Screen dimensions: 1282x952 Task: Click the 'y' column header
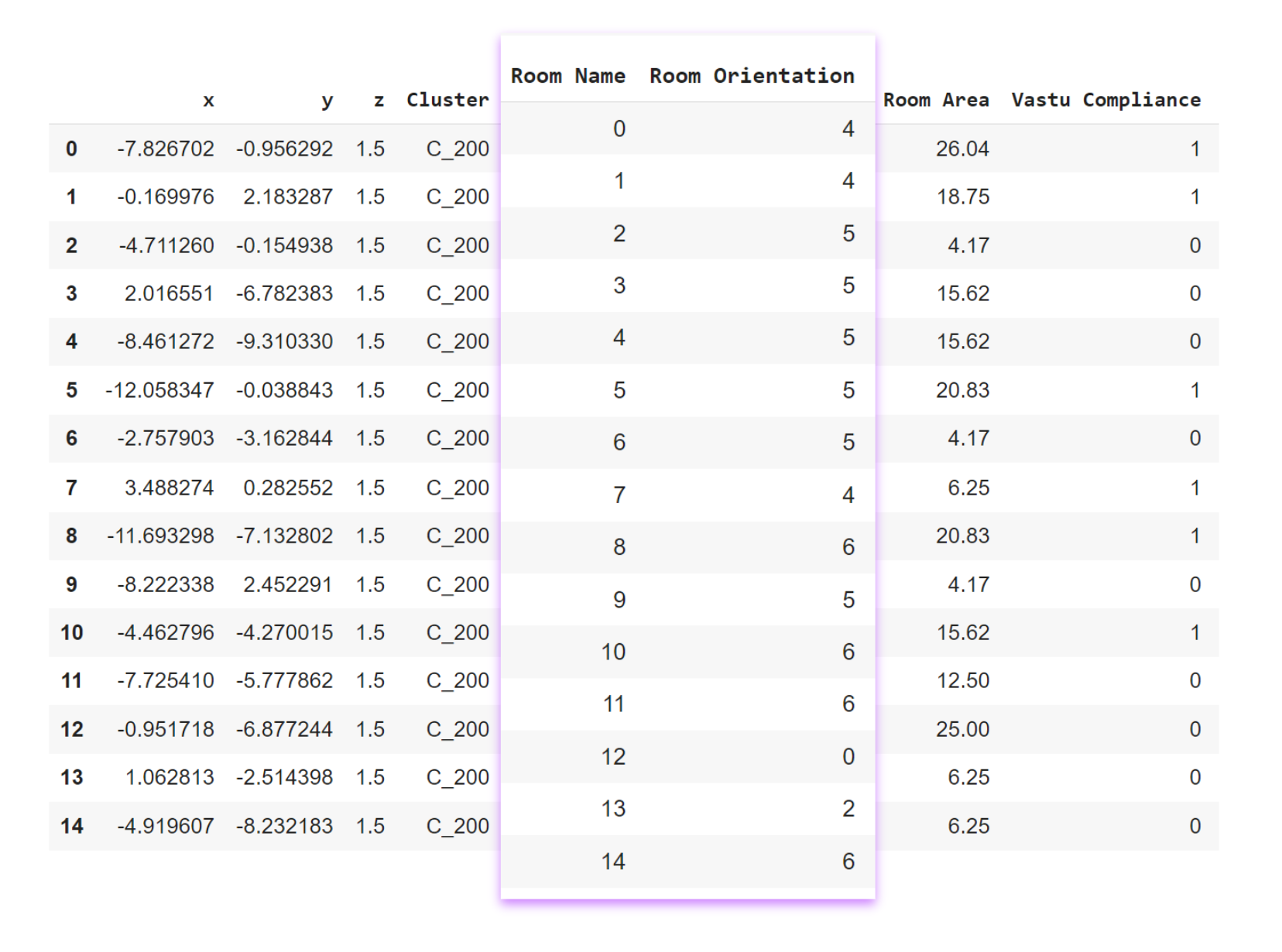(327, 101)
